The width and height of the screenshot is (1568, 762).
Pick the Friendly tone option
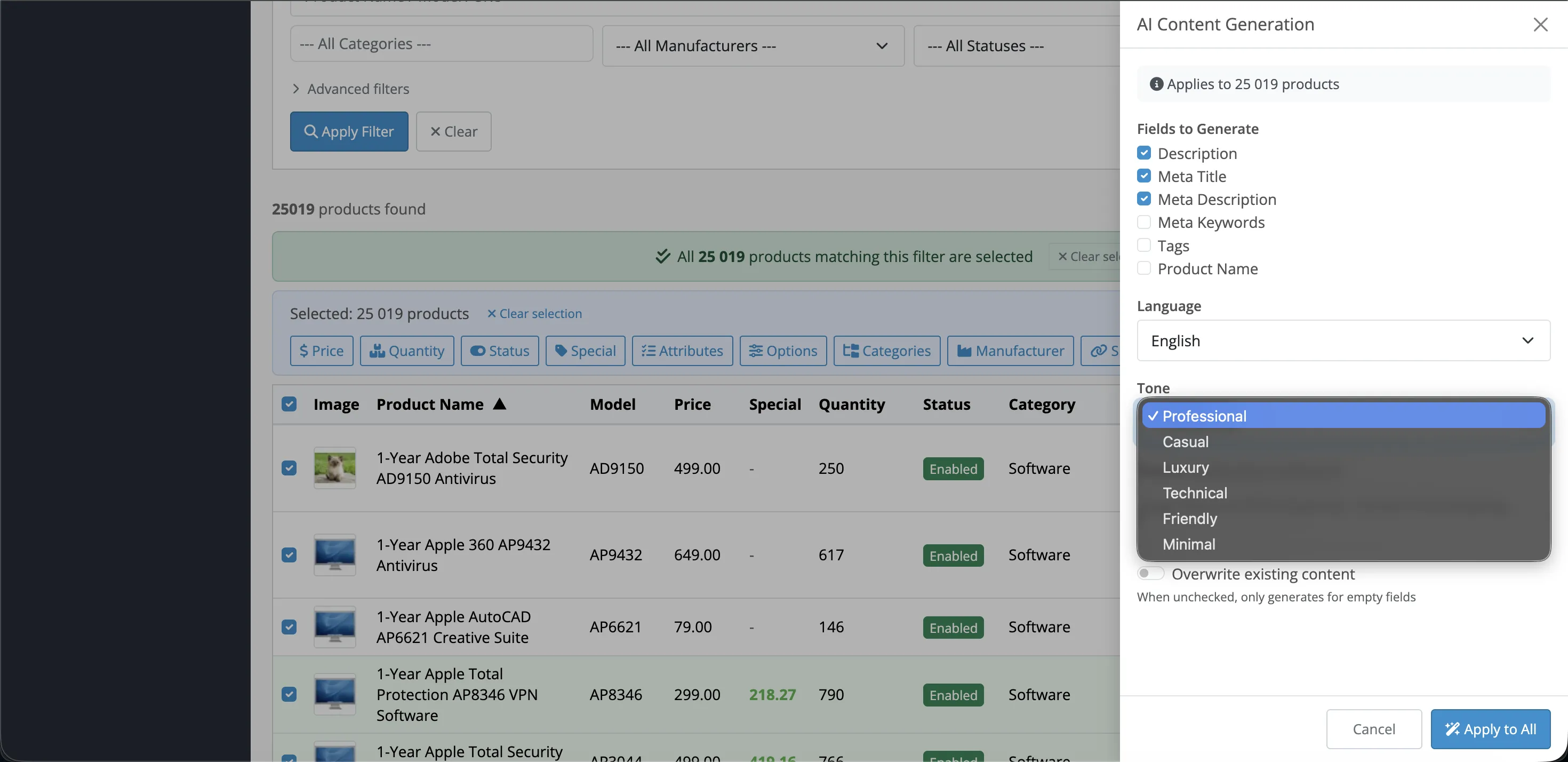(x=1343, y=518)
